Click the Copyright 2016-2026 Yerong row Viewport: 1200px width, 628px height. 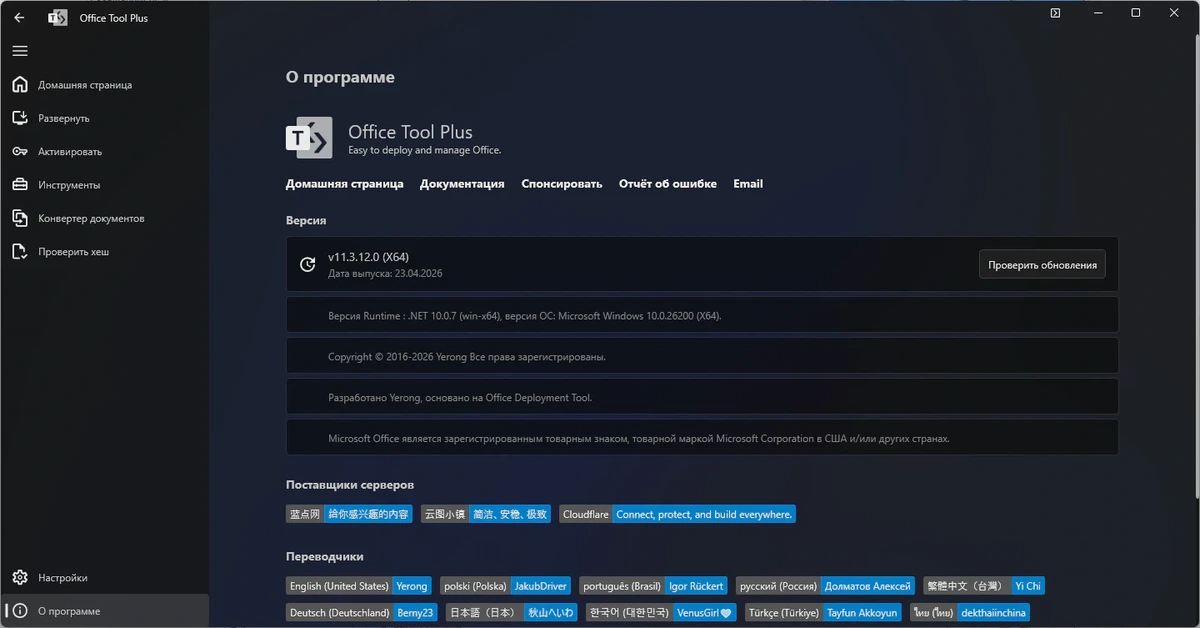tap(702, 356)
